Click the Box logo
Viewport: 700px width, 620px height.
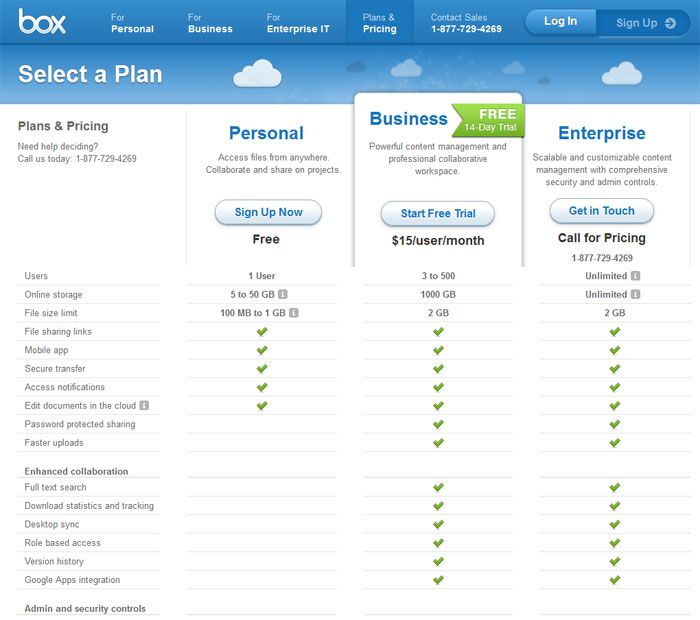point(42,21)
